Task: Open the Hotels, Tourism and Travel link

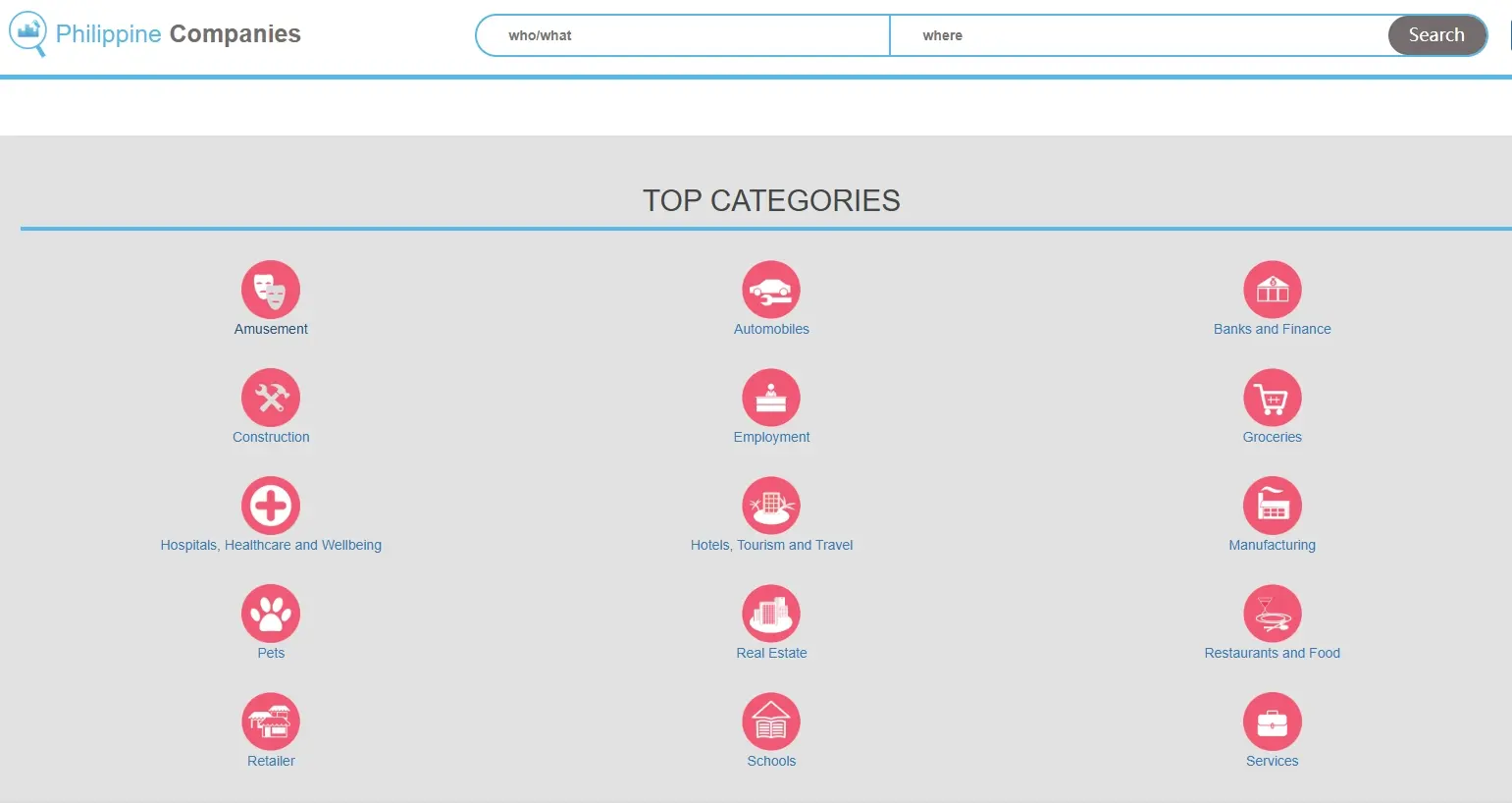Action: pyautogui.click(x=771, y=545)
